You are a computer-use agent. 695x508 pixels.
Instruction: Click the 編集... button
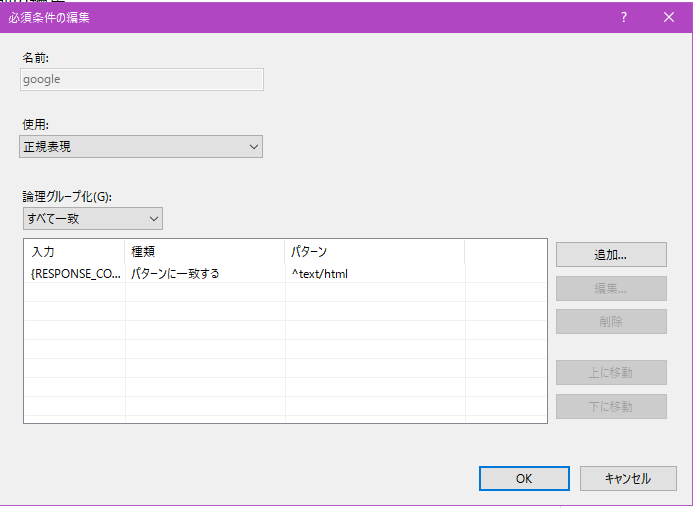611,289
